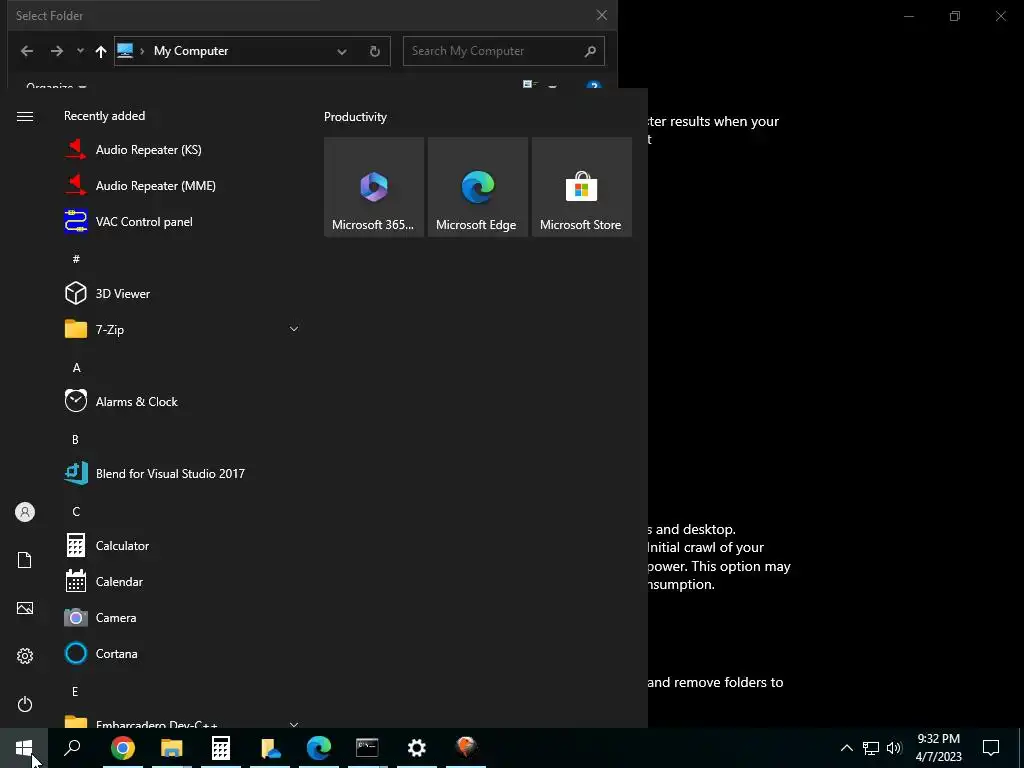The width and height of the screenshot is (1024, 768).
Task: Select the letter C section header
Action: click(76, 511)
